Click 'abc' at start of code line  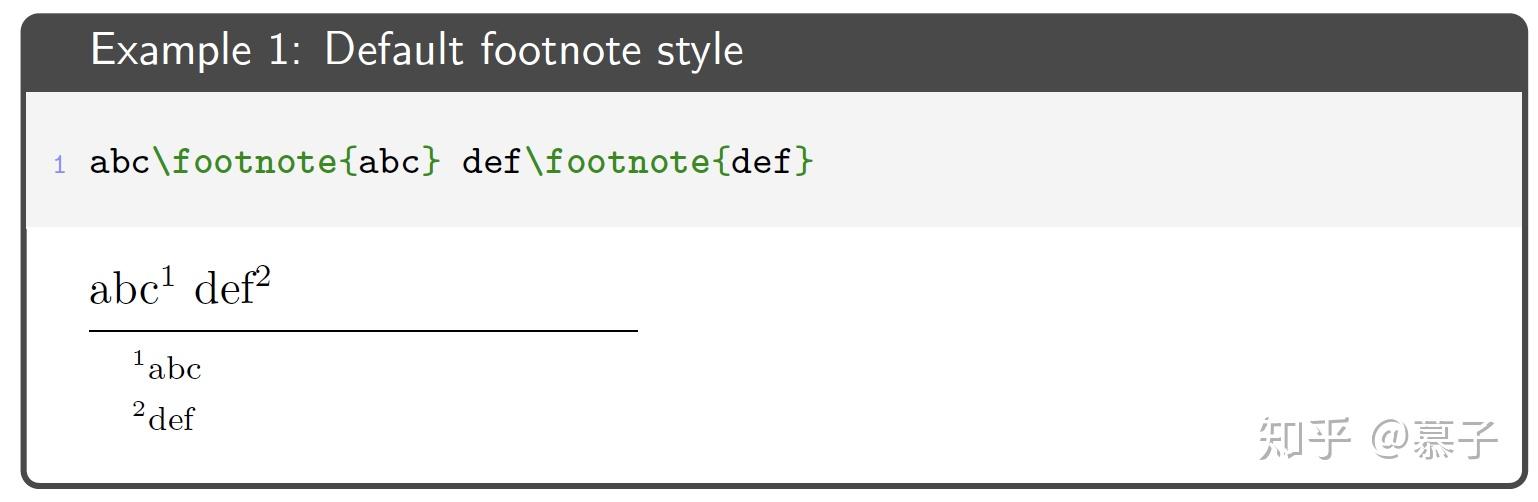click(120, 161)
